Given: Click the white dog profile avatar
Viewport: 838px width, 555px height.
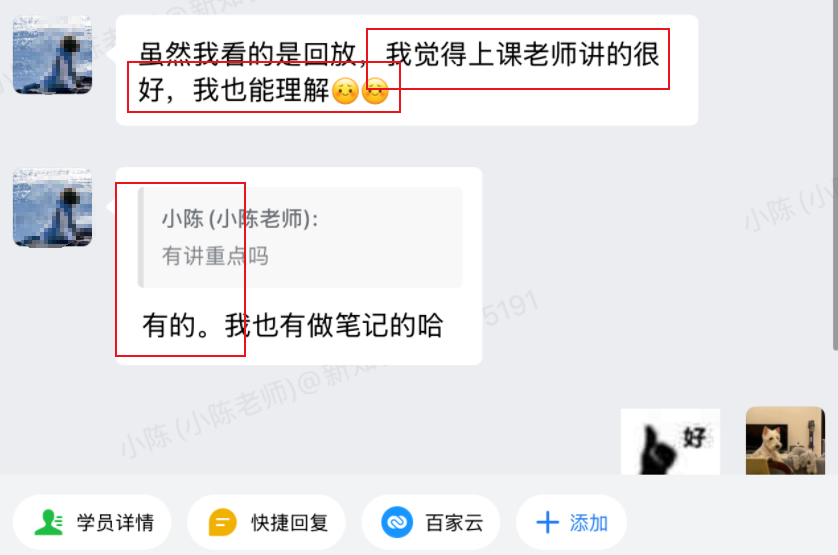Looking at the screenshot, I should (x=785, y=441).
